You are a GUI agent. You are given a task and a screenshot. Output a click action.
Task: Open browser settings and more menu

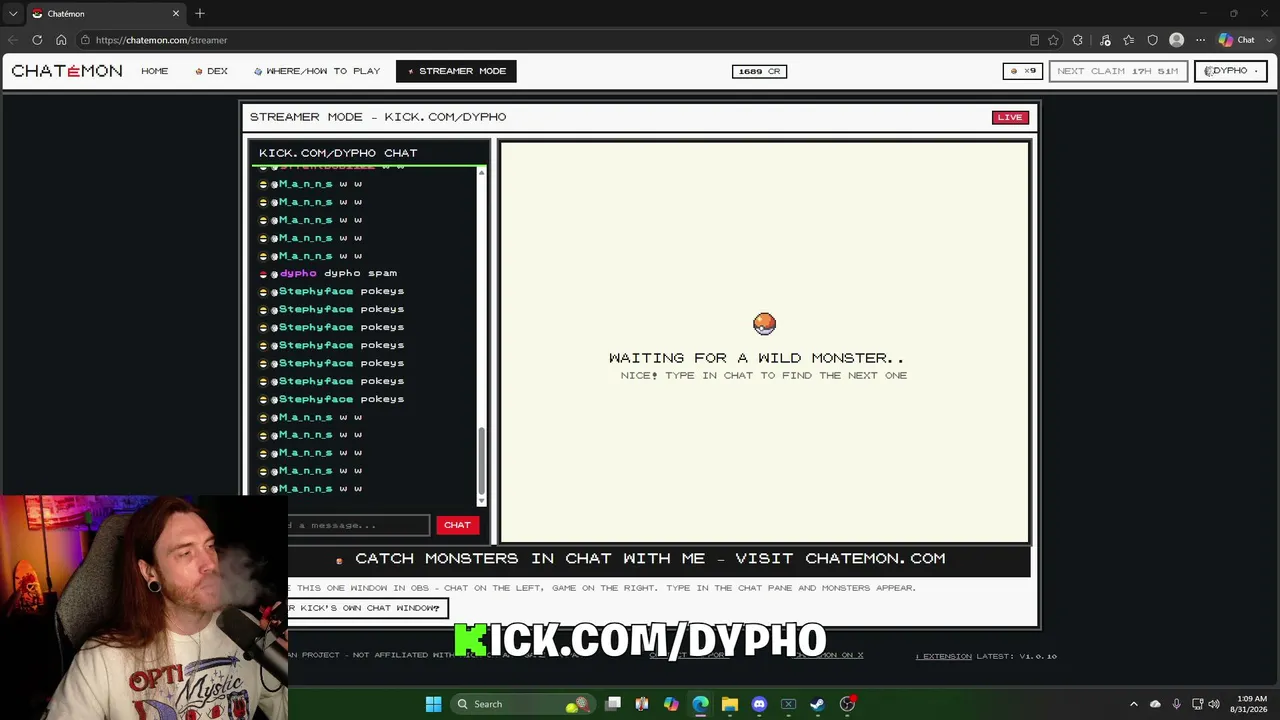[1200, 40]
